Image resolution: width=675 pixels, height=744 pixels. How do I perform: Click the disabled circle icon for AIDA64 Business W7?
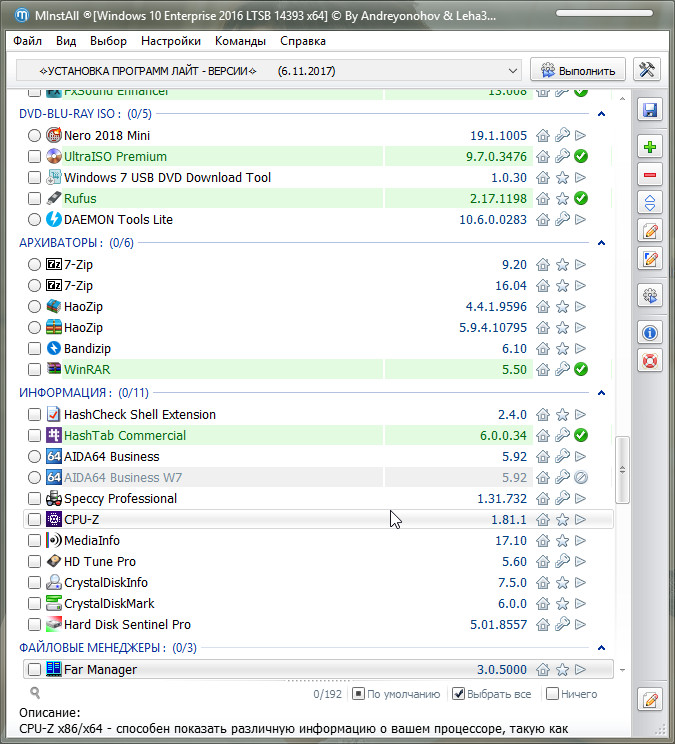pyautogui.click(x=581, y=477)
